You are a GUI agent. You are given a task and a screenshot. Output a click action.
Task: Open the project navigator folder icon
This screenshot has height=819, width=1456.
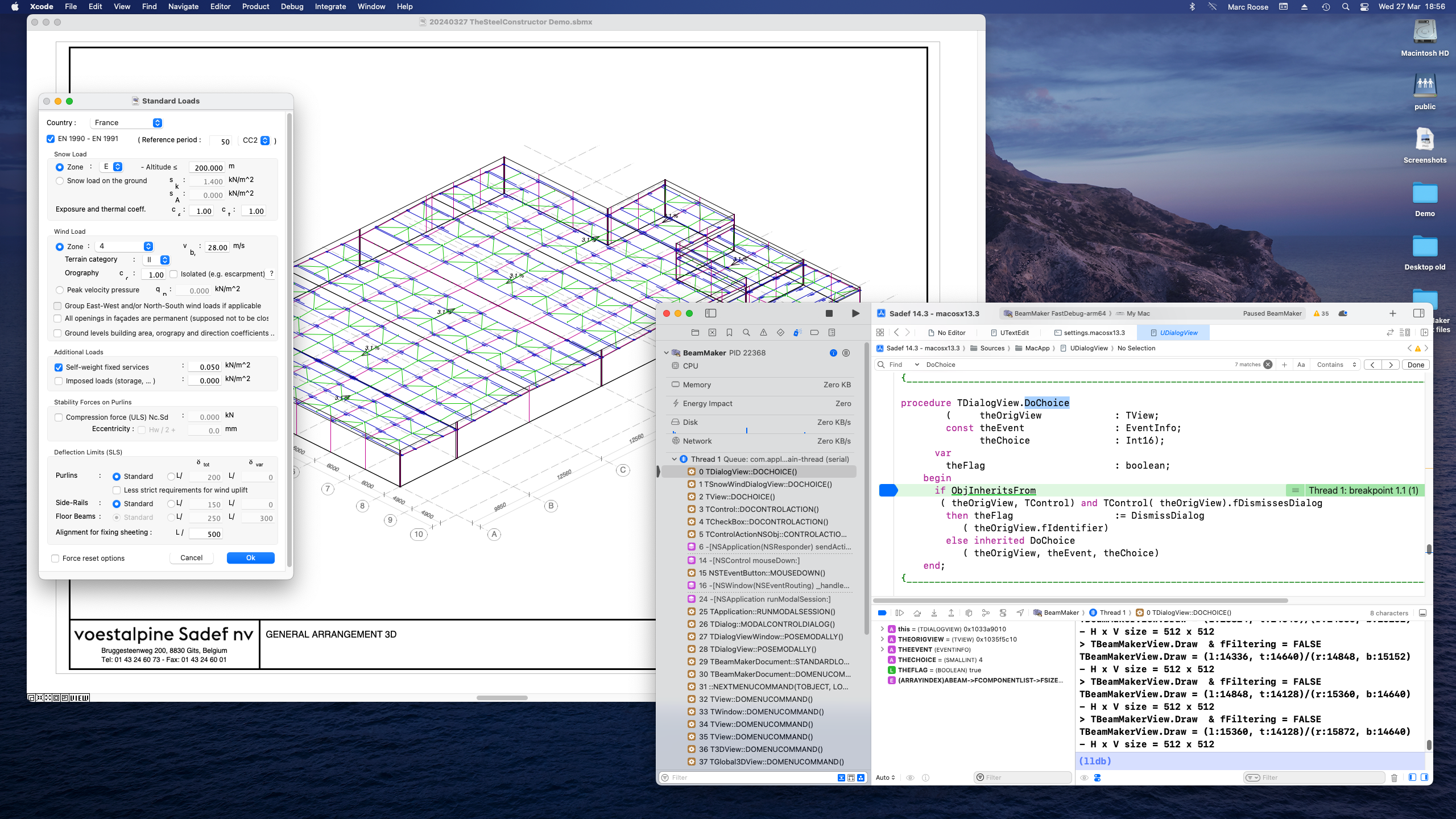(x=695, y=333)
